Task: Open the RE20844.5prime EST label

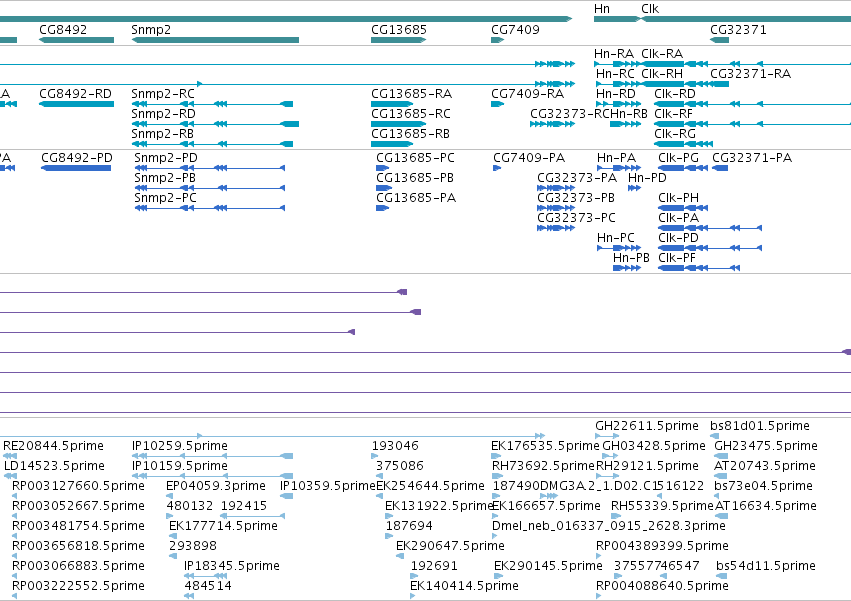Action: tap(53, 446)
